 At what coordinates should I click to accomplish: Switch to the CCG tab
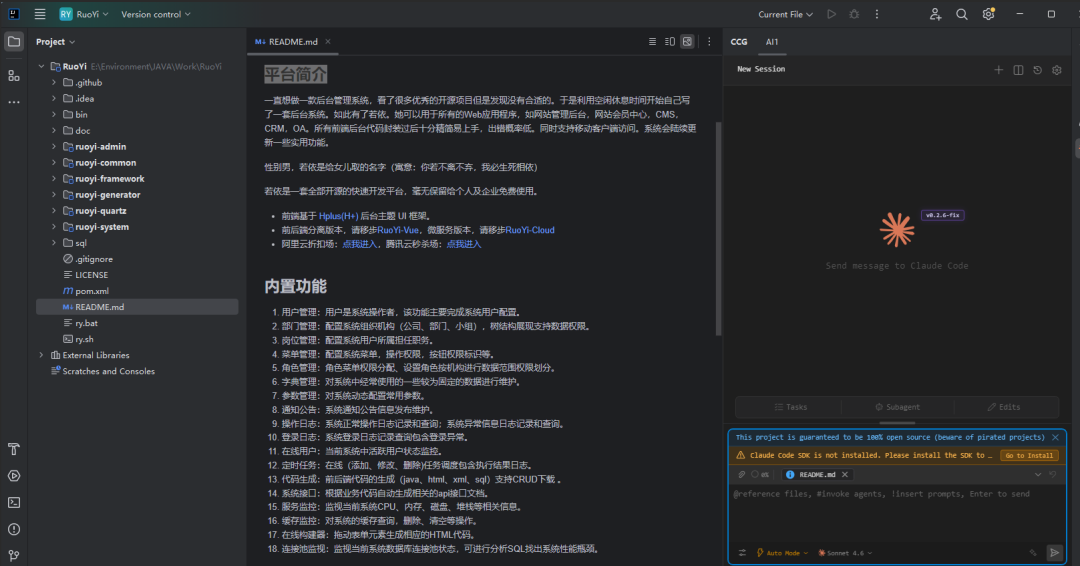point(739,41)
